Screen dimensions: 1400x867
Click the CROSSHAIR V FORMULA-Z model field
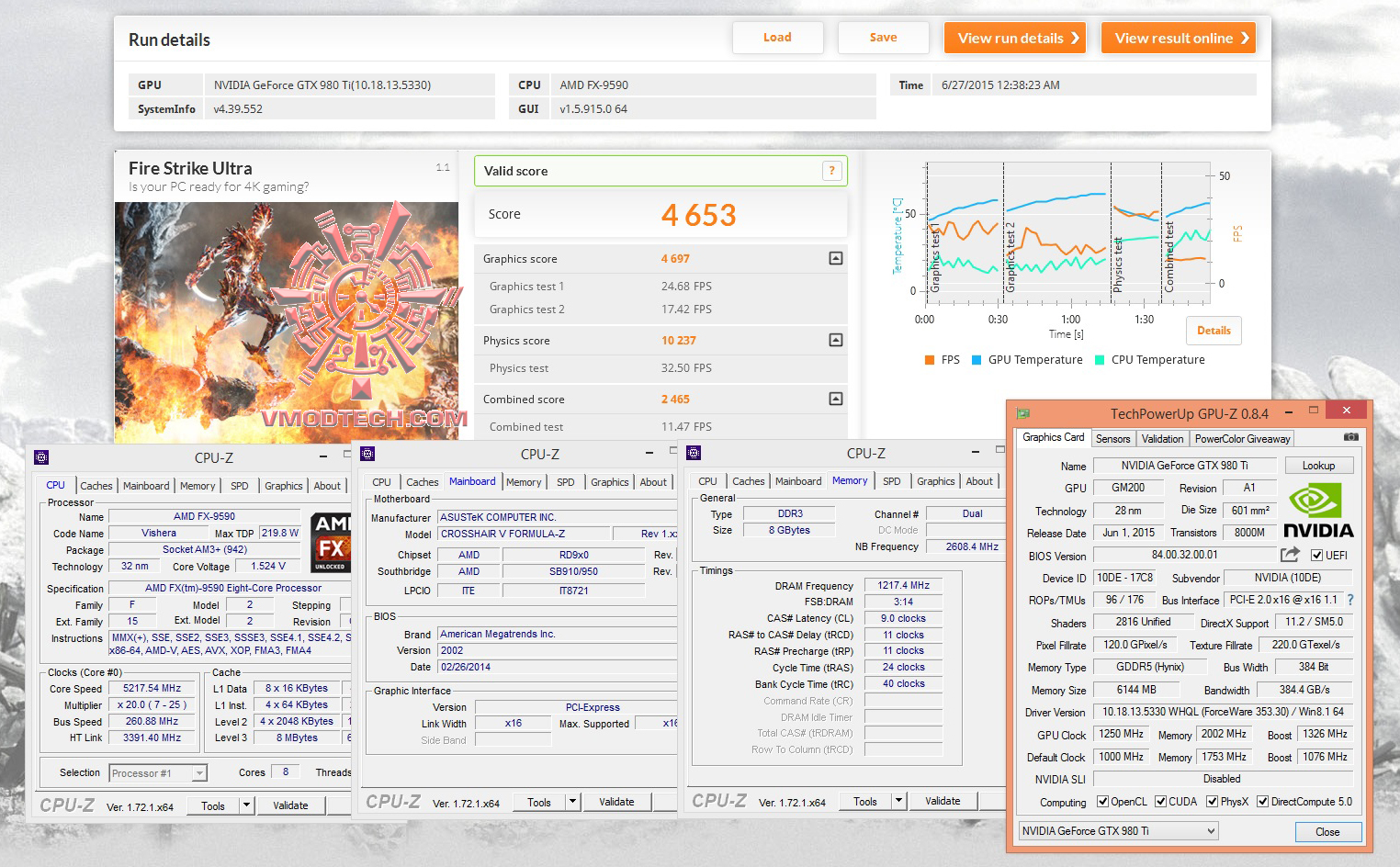coord(524,534)
